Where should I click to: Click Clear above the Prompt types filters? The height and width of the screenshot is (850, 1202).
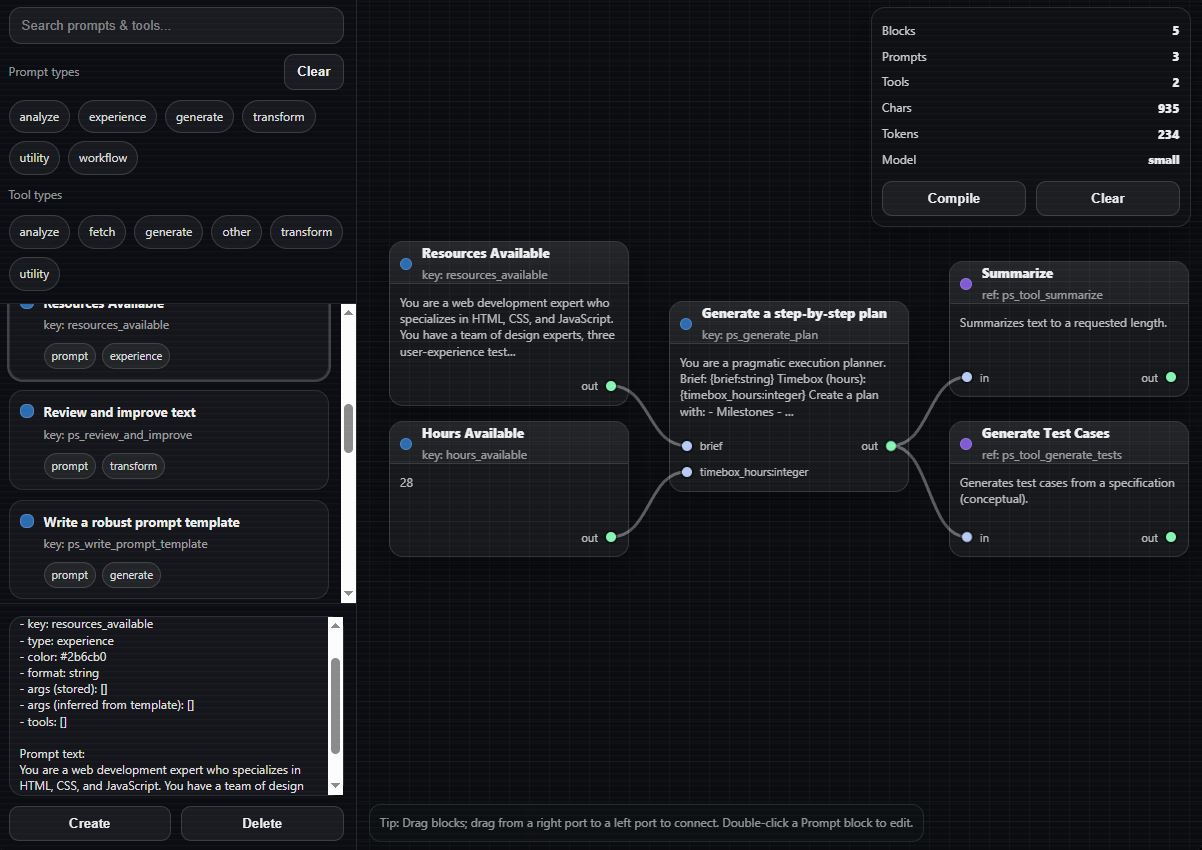[x=313, y=71]
